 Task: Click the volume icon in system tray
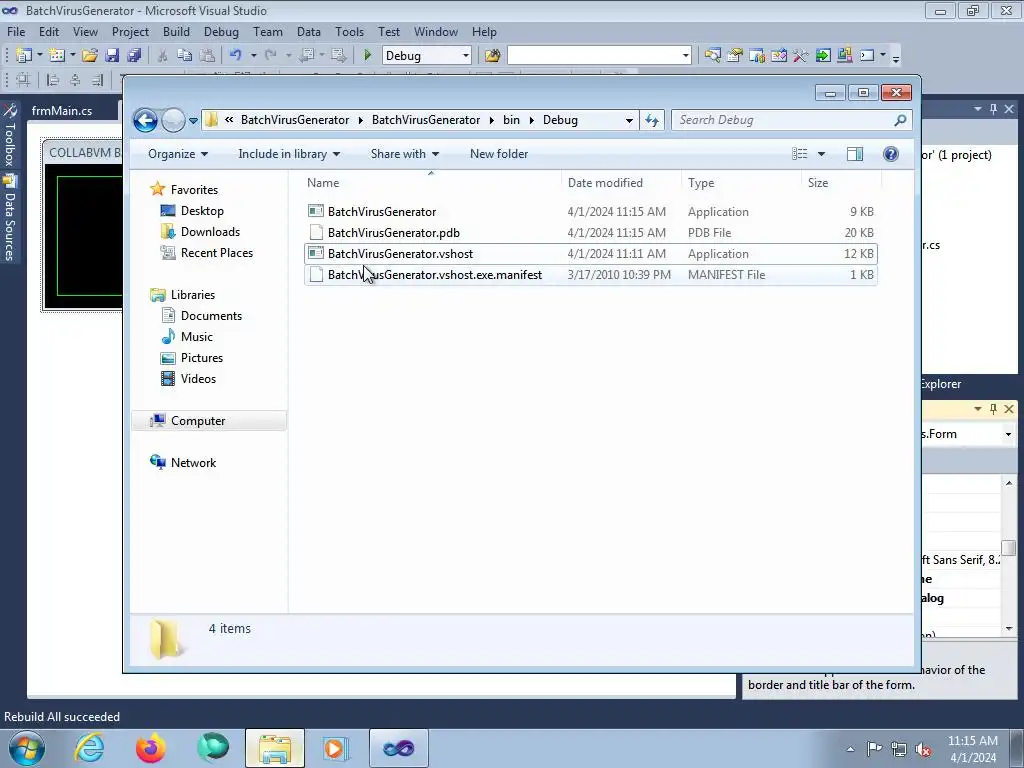coord(923,750)
